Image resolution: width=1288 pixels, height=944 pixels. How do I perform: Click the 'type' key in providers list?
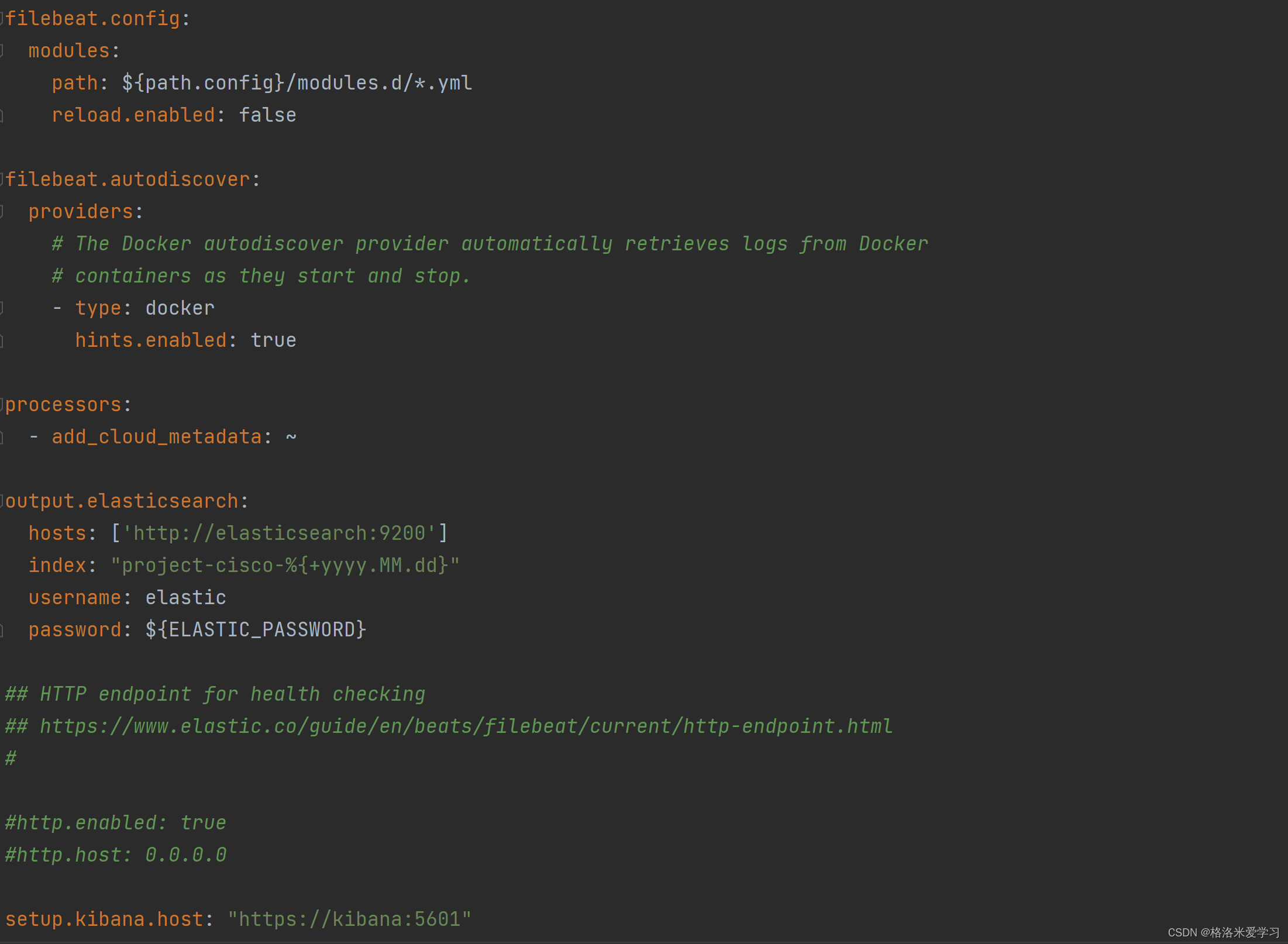(98, 308)
